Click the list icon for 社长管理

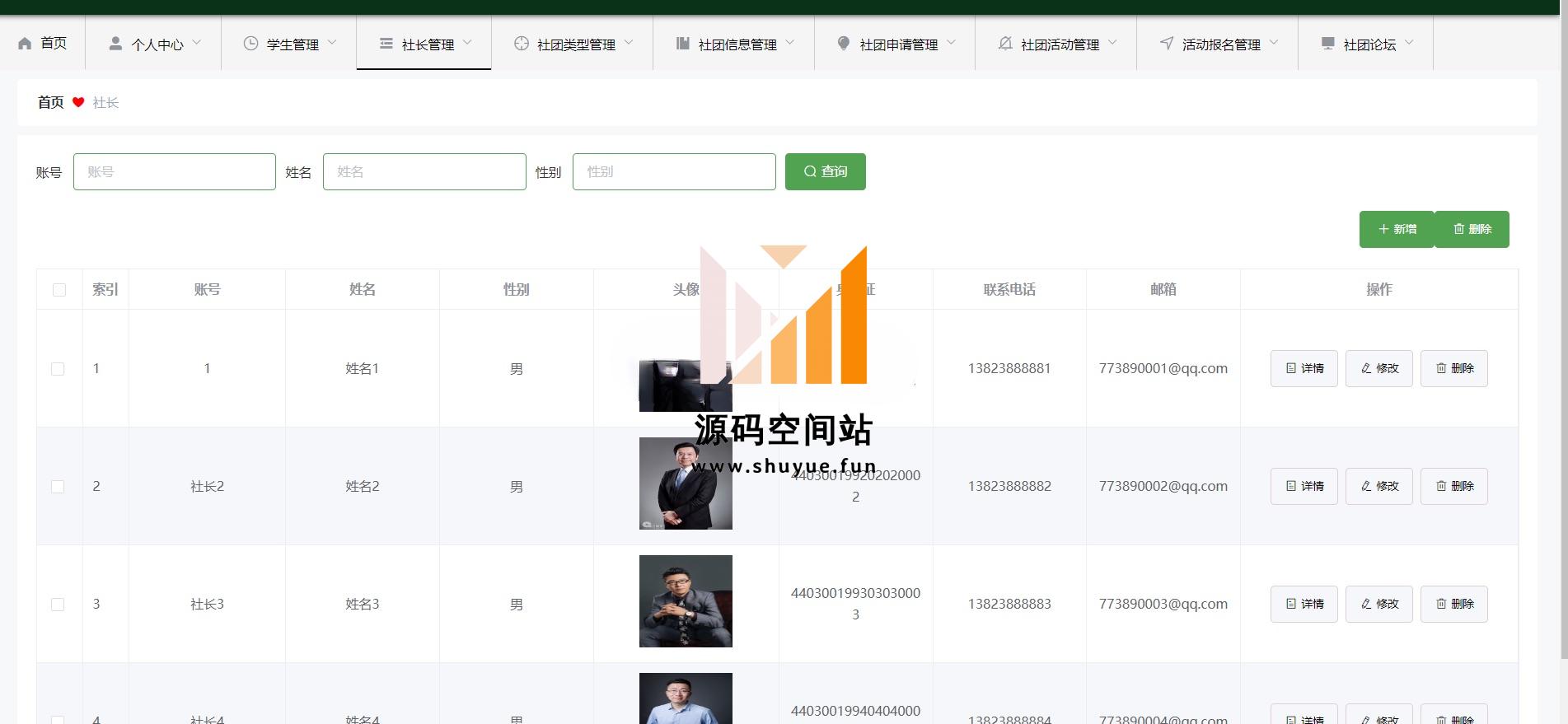tap(386, 43)
